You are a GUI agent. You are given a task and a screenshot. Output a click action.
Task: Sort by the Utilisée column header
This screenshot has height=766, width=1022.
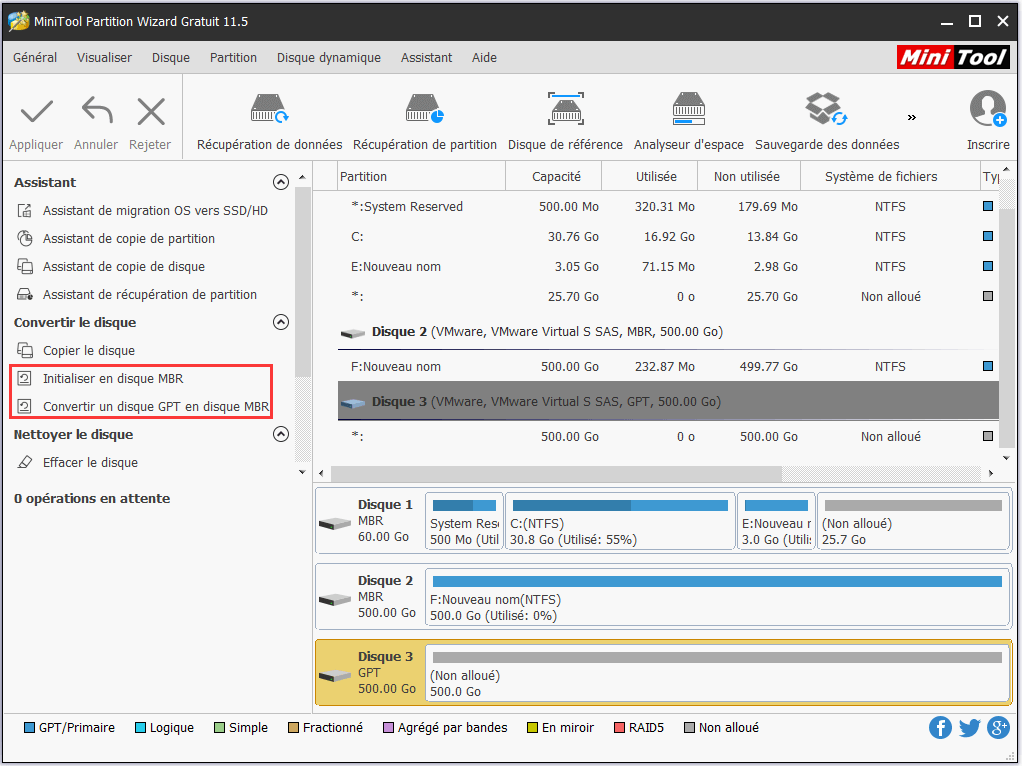tap(650, 177)
